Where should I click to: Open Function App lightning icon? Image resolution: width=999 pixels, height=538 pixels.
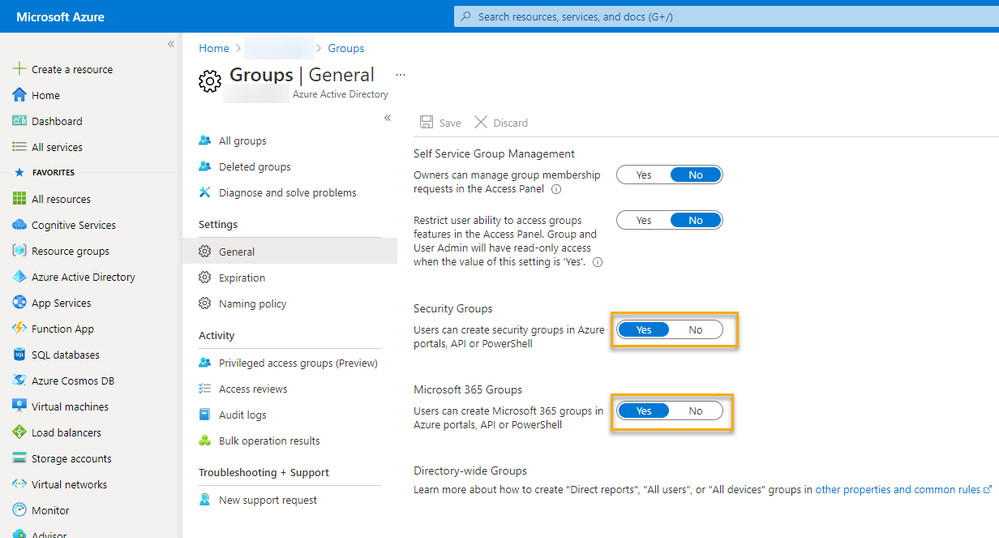click(19, 329)
